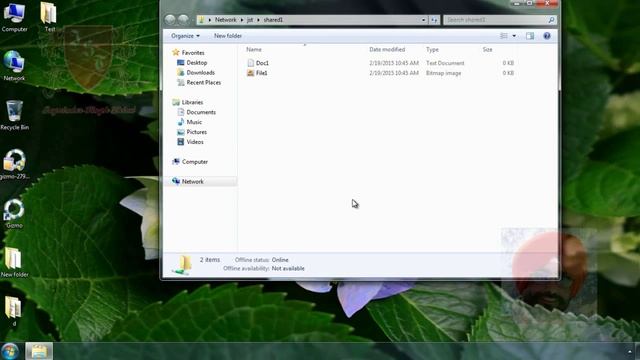Select Downloads under Favorites

pyautogui.click(x=200, y=73)
